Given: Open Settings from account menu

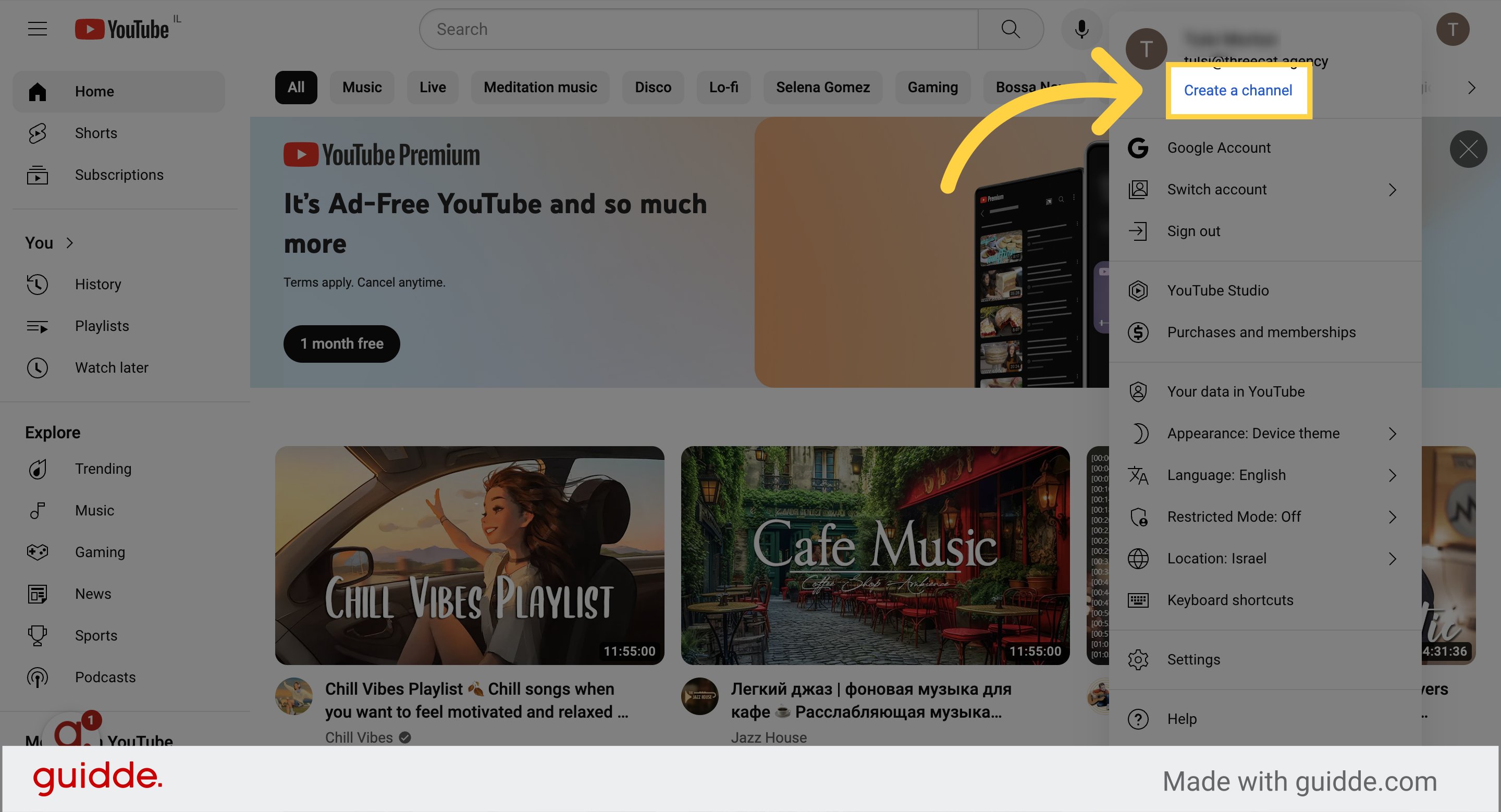Looking at the screenshot, I should (1265, 659).
